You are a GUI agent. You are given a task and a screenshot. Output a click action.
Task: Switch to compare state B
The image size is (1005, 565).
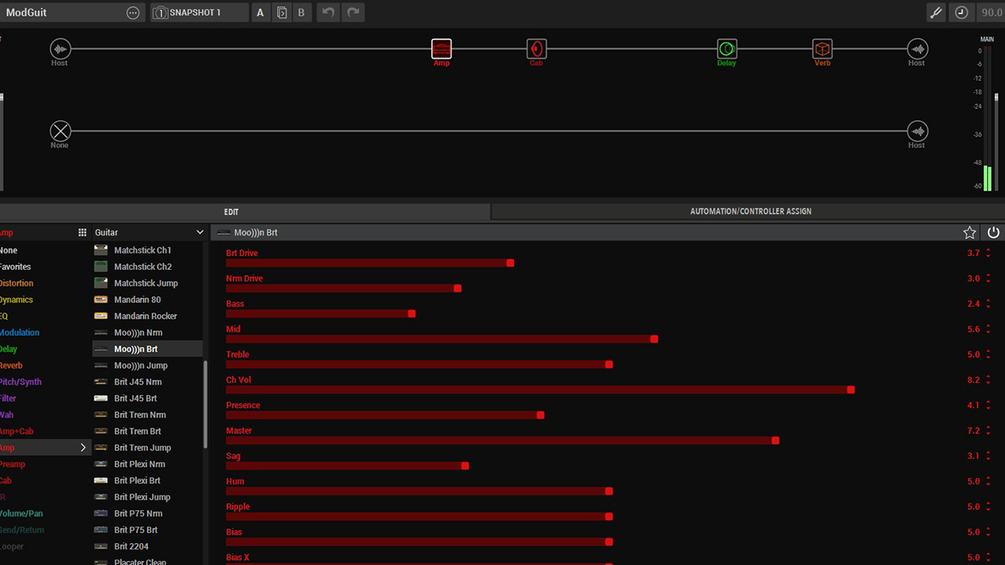[x=301, y=12]
